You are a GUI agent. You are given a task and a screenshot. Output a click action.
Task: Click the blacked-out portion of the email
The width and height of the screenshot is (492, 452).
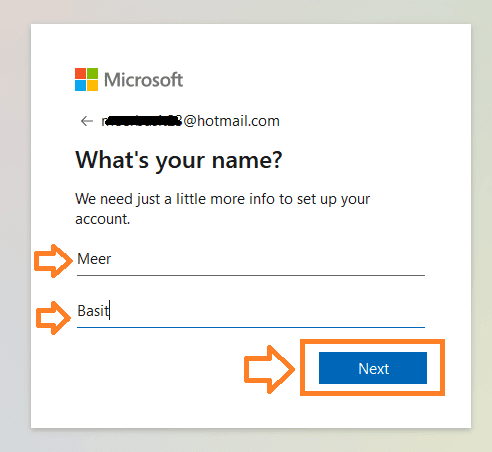143,121
